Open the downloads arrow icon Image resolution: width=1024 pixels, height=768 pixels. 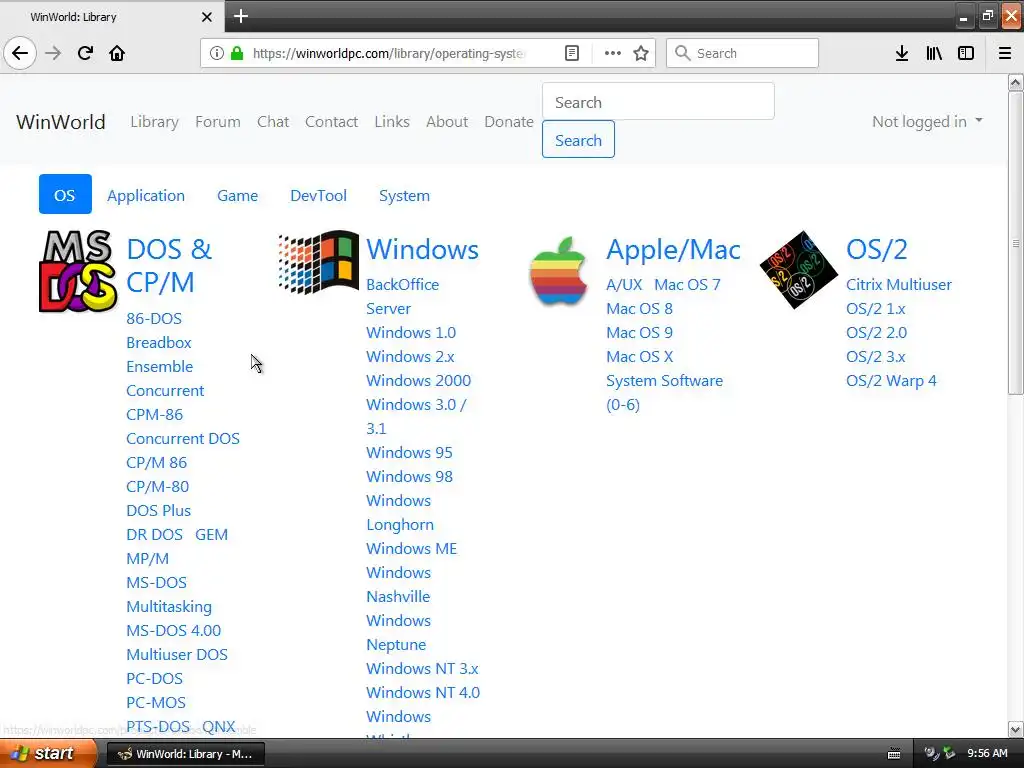pyautogui.click(x=901, y=53)
